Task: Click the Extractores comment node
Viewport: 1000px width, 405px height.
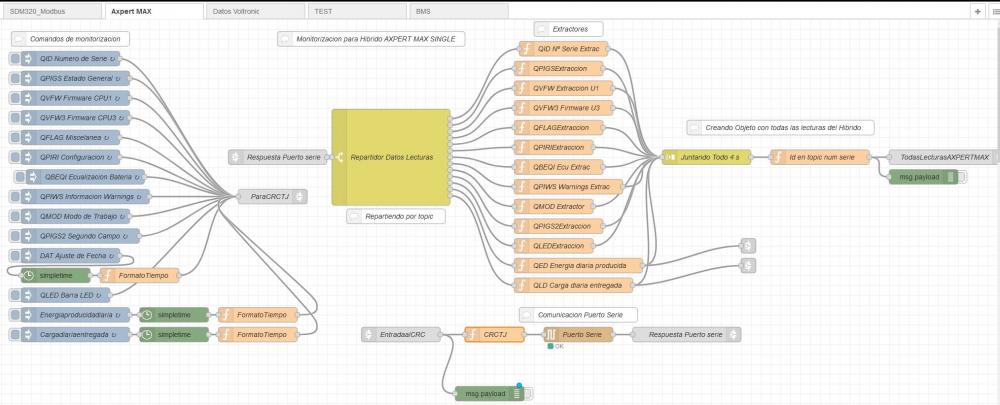Action: tap(569, 29)
